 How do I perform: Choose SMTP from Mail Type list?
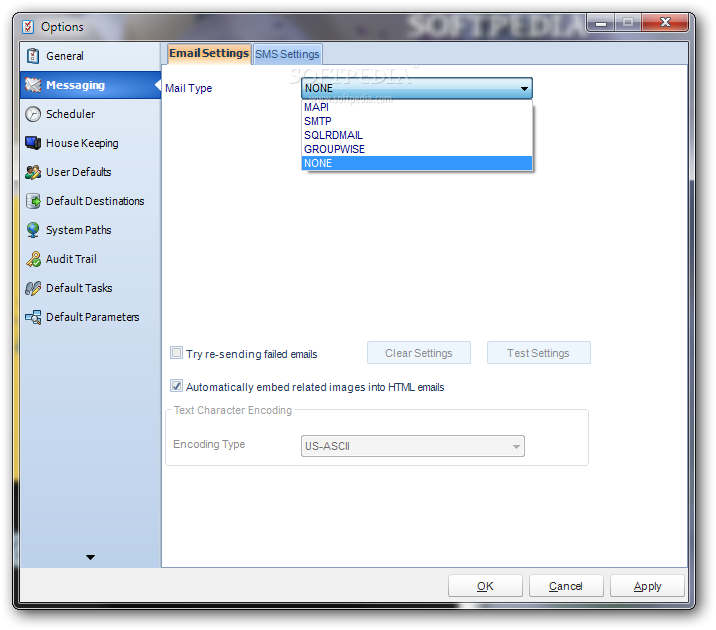(x=416, y=121)
